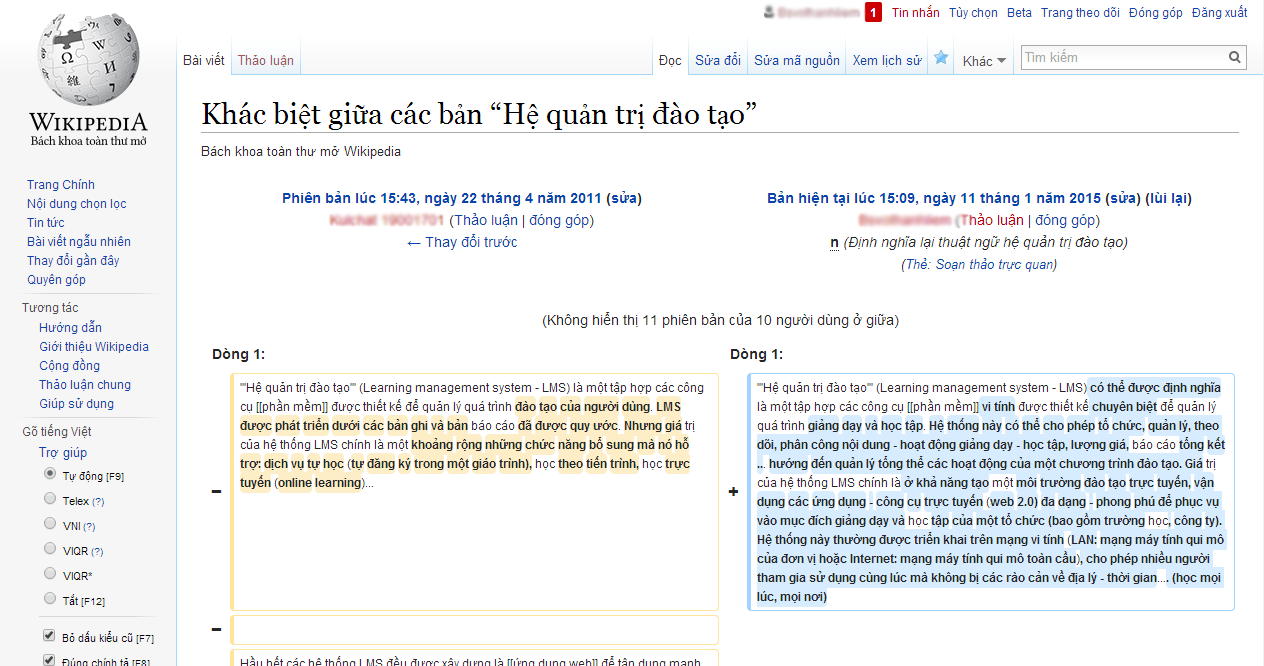1264x666 pixels.
Task: Click the (?) help link next to VIQR
Action: [98, 552]
